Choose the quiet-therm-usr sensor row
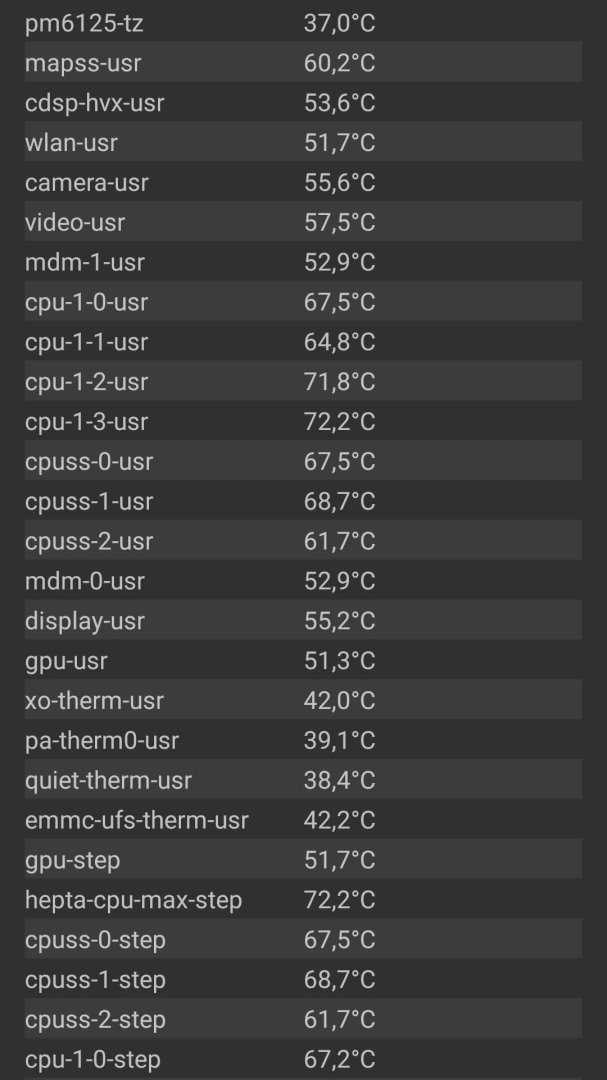The width and height of the screenshot is (607, 1080). tap(303, 780)
